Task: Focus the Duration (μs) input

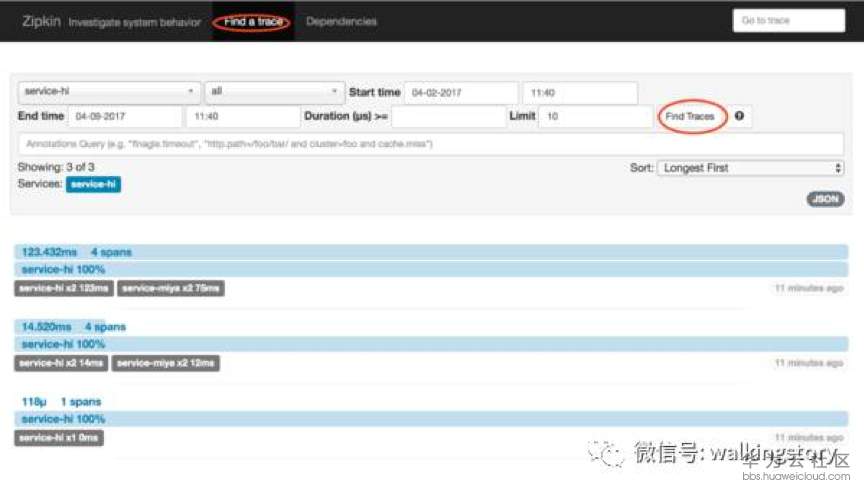Action: [449, 116]
